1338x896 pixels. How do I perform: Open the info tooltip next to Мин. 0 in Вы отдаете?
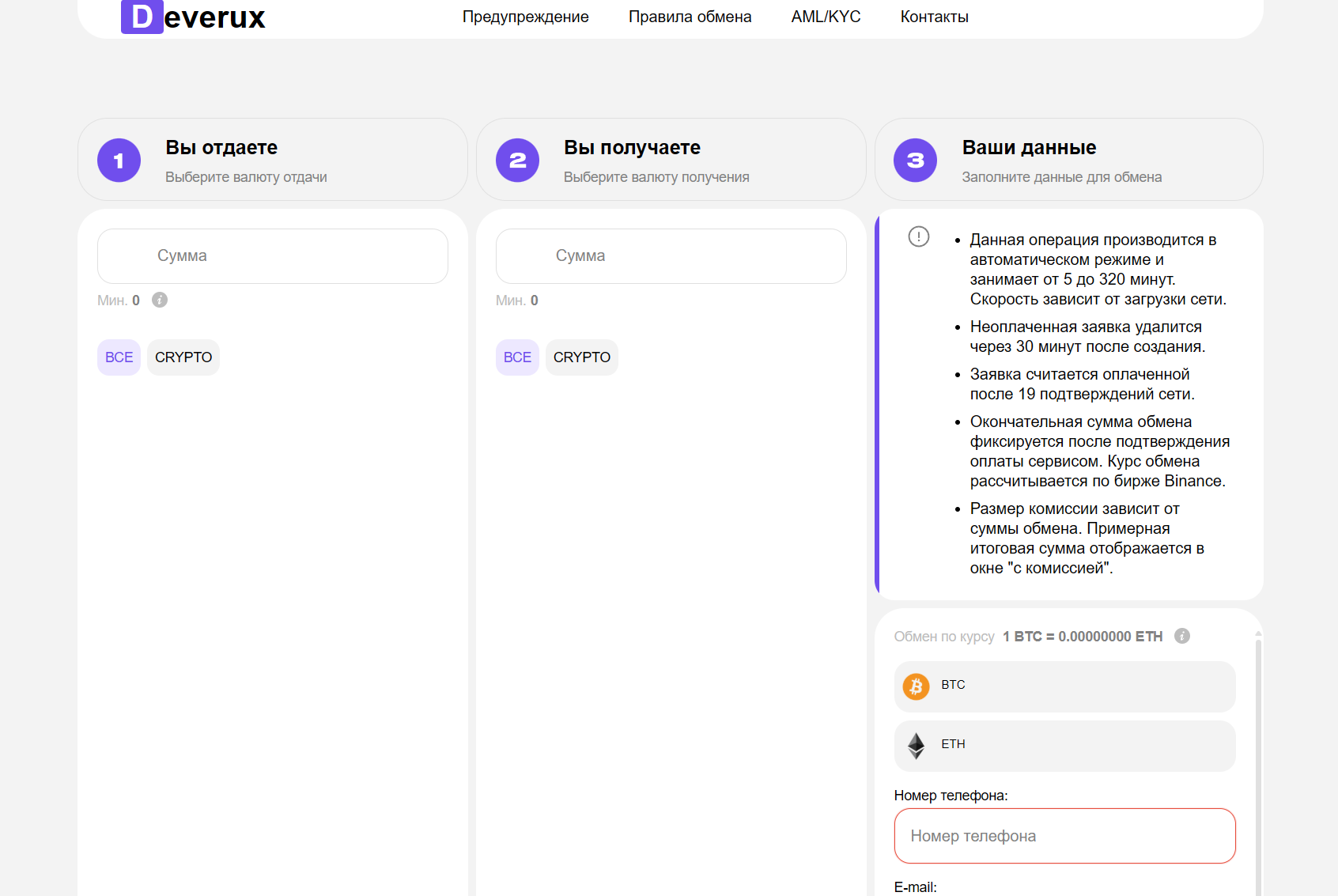(161, 300)
